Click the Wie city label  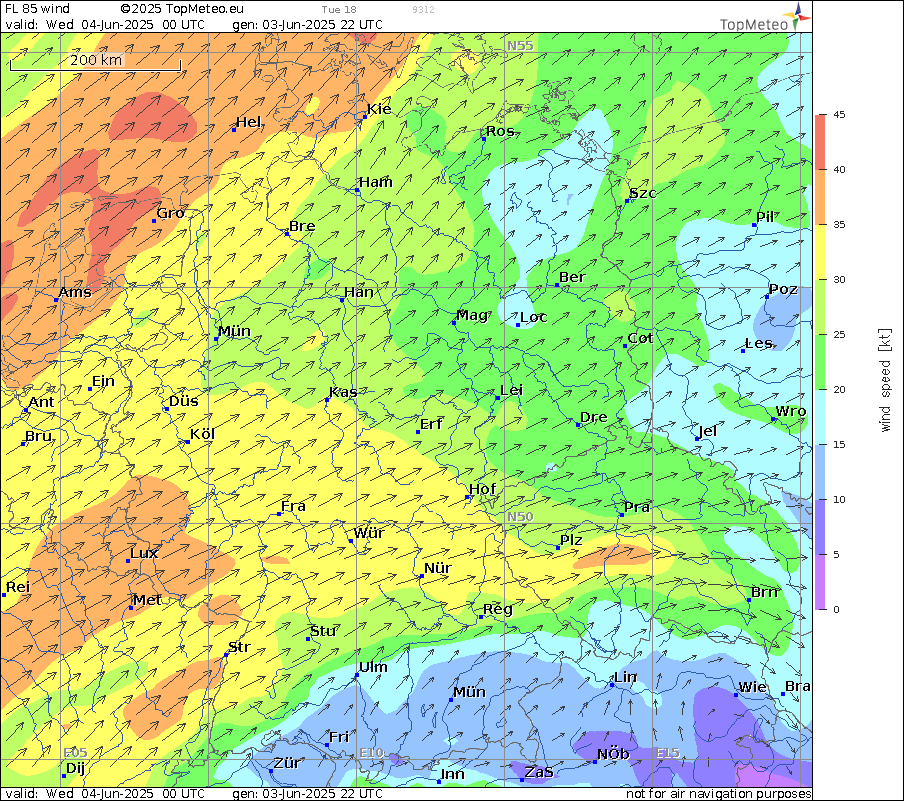click(753, 687)
